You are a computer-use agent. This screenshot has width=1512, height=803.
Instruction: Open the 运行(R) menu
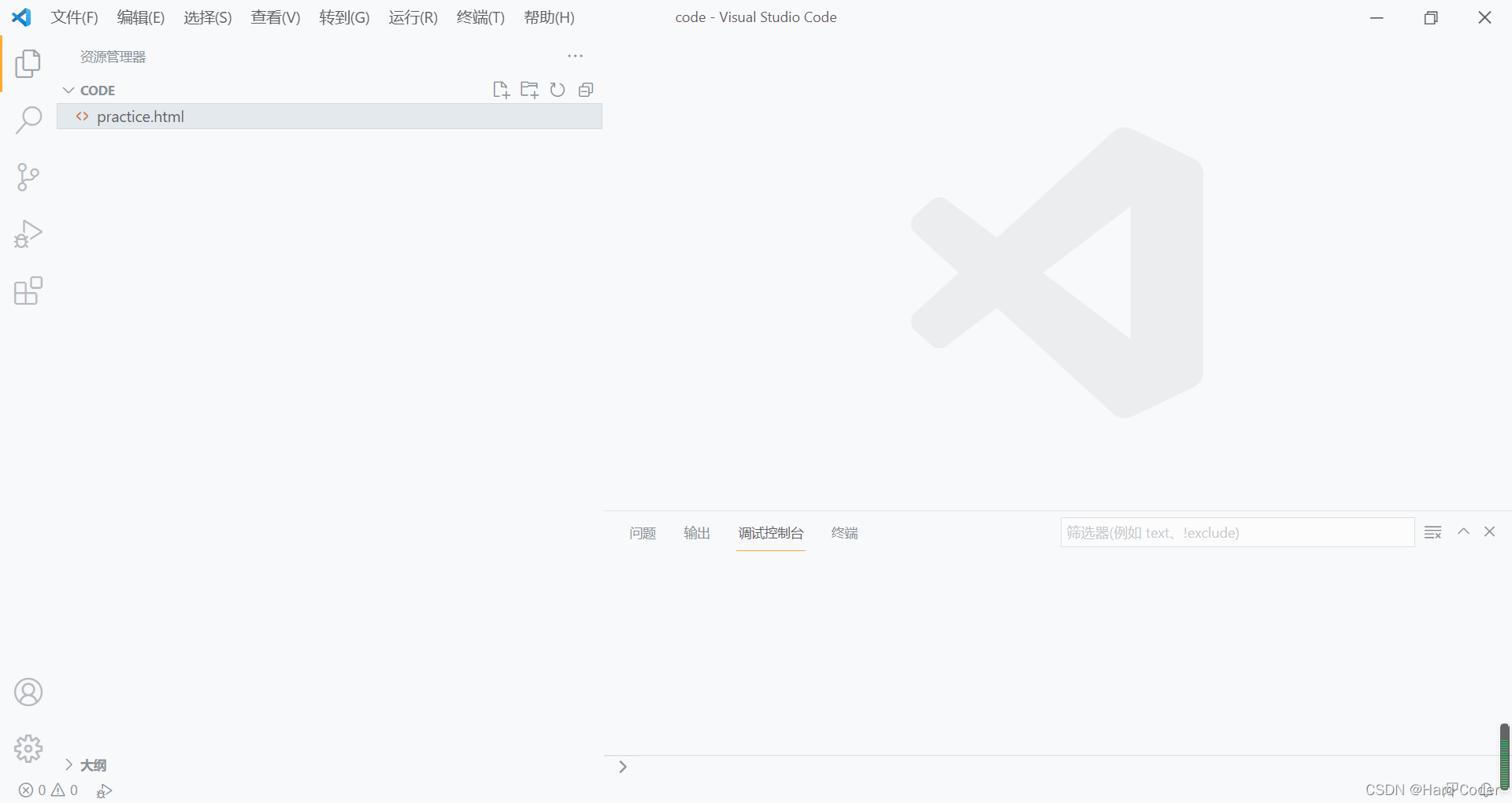[x=413, y=17]
